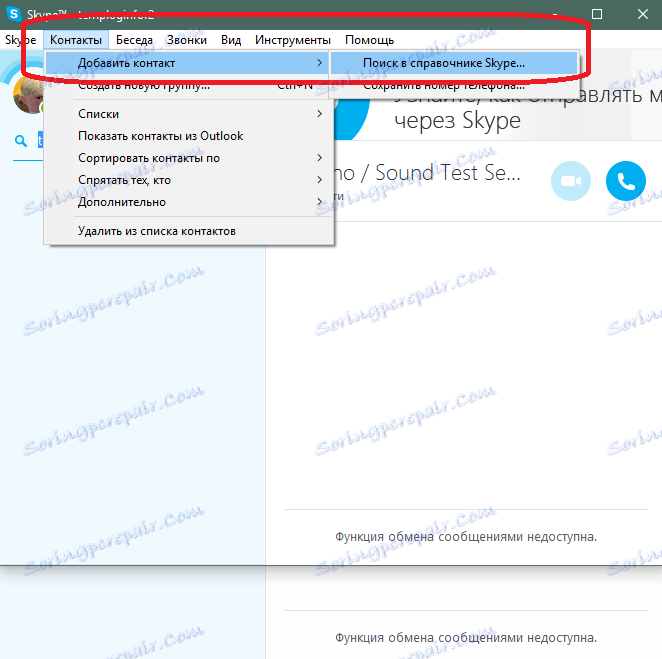Open the Skype menu in menu bar
This screenshot has height=659, width=662.
20,40
